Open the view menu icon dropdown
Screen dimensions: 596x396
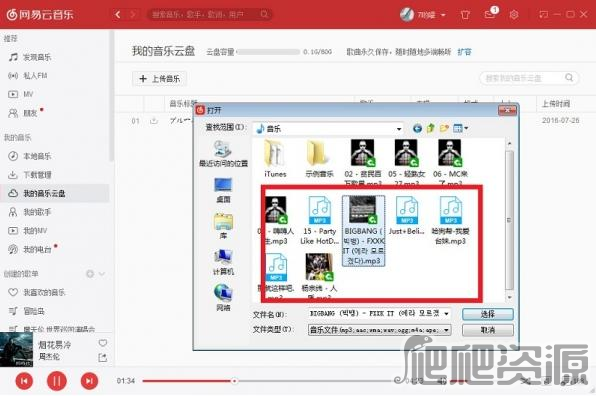460,128
